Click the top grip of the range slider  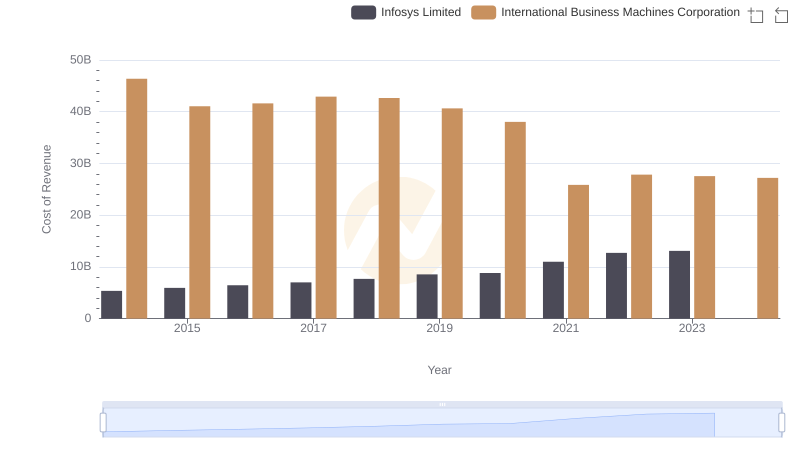442,404
